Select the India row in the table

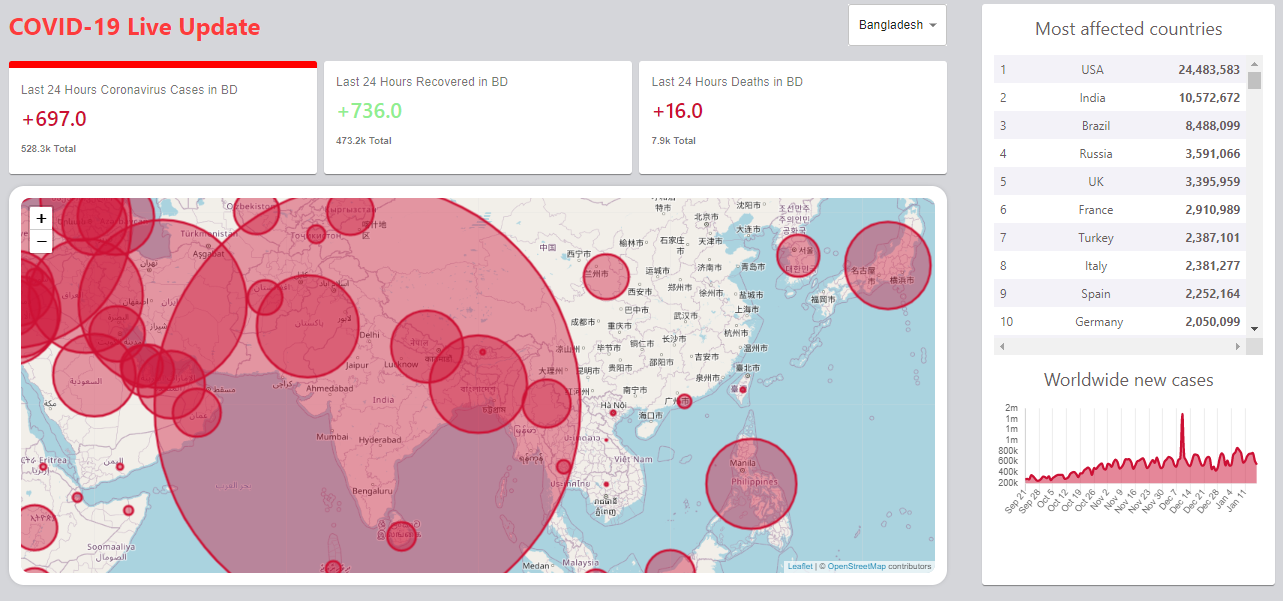[1120, 98]
